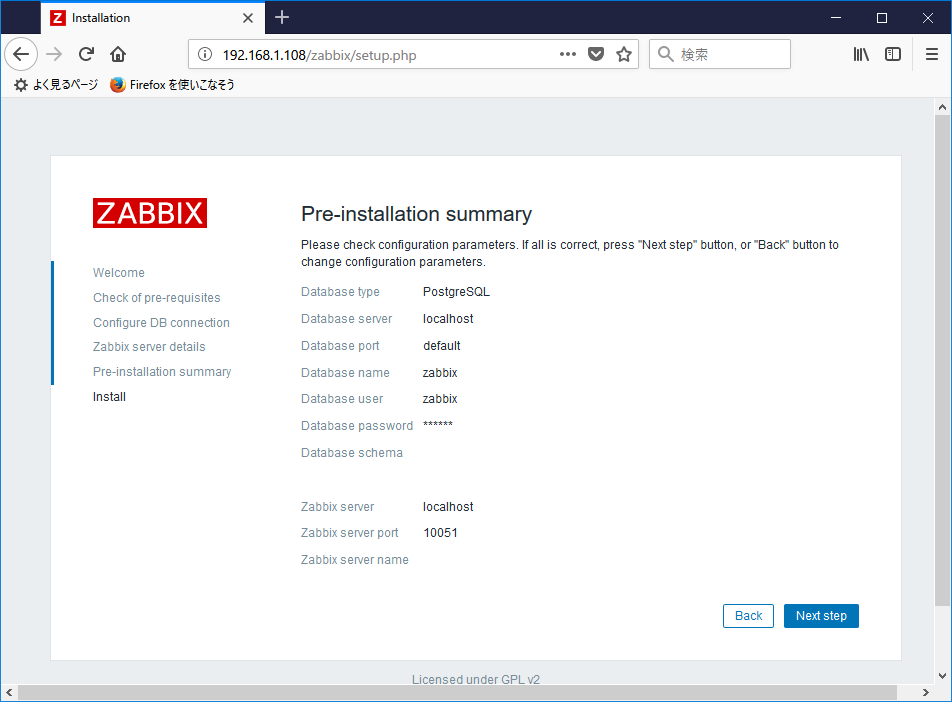Open the page actions menu with three dots
The image size is (952, 702).
(567, 54)
